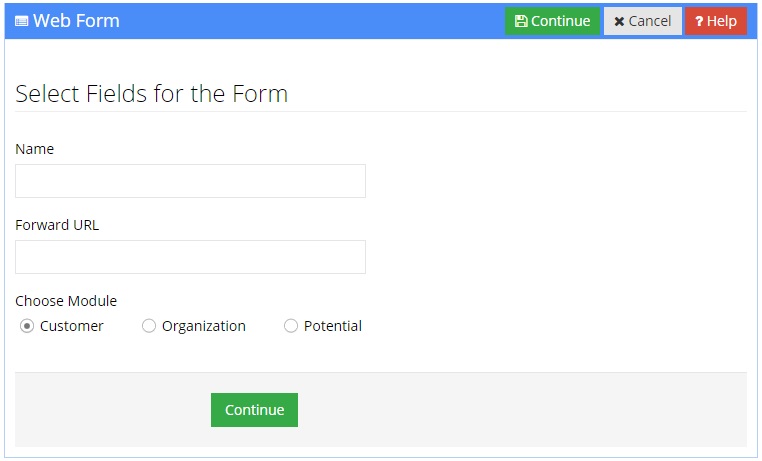Click the floppy disk save icon
Viewport: 762px width, 461px height.
coord(521,21)
